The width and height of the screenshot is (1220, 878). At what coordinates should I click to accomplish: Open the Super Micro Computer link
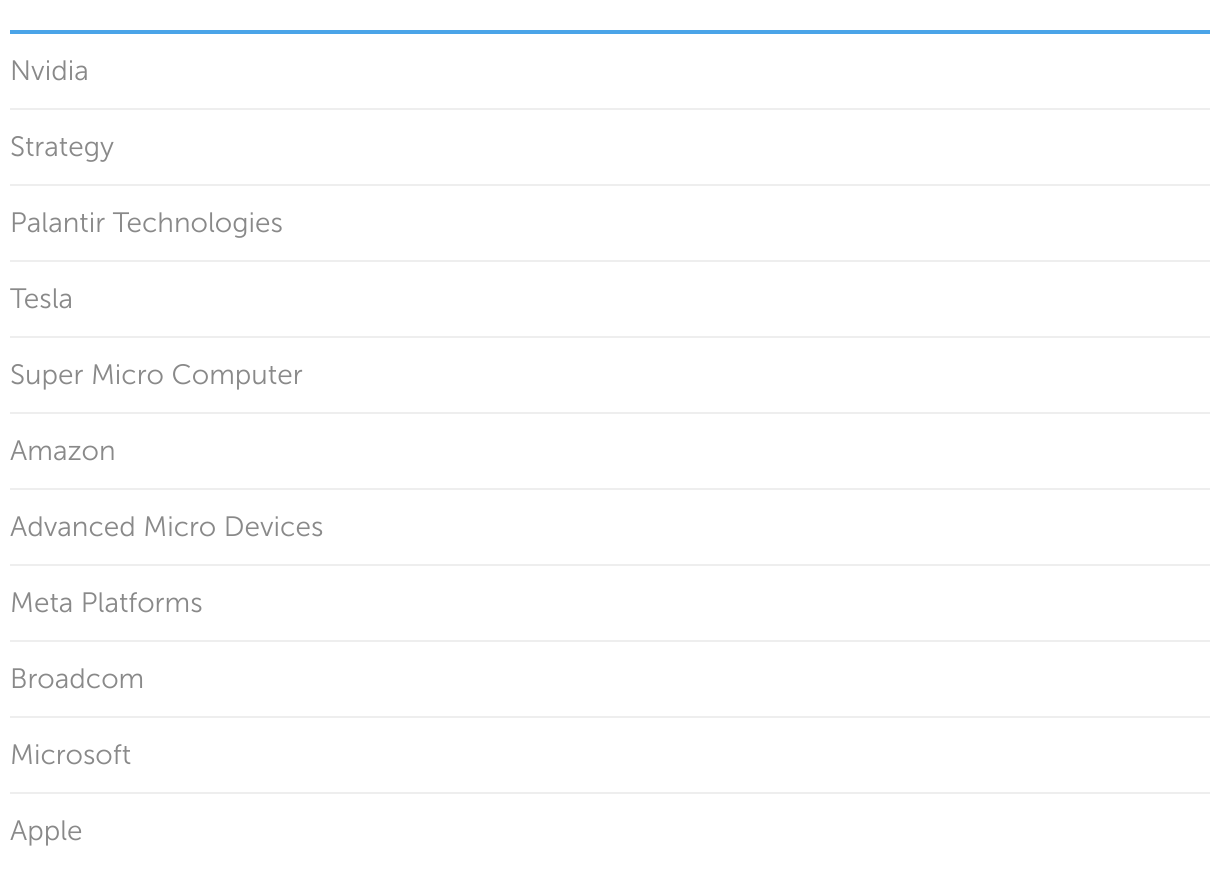tap(156, 375)
